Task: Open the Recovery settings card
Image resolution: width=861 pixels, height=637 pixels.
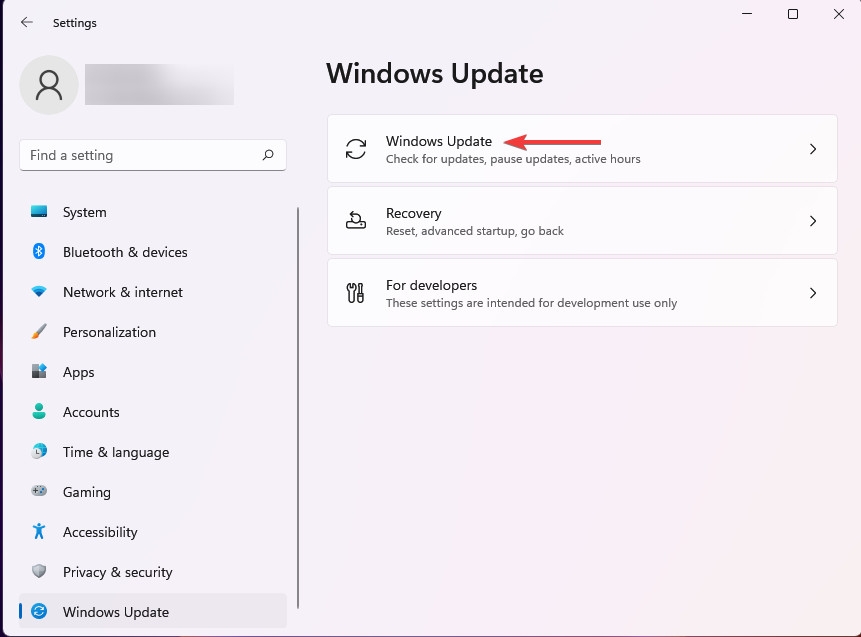Action: tap(582, 220)
